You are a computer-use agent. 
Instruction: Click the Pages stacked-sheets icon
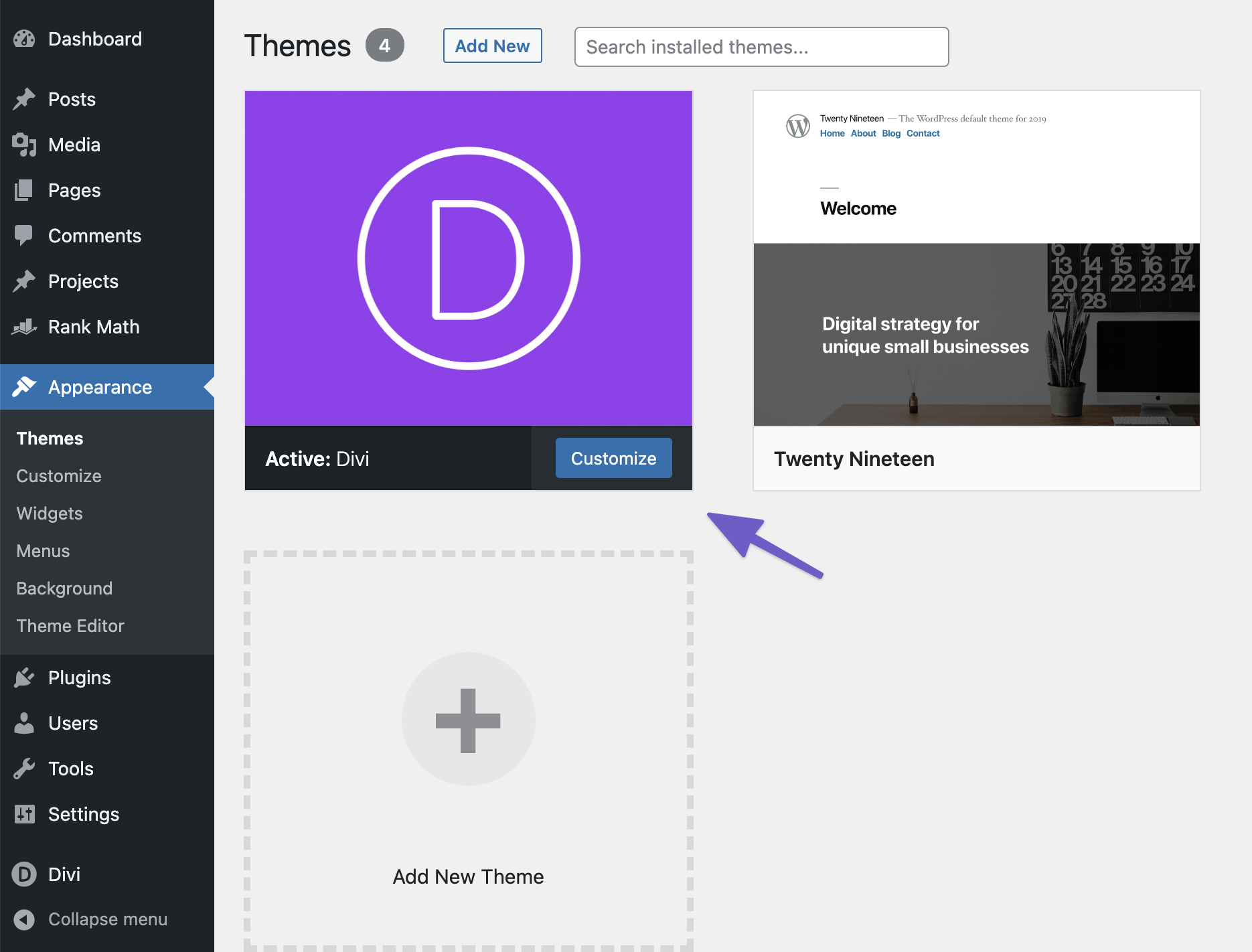tap(24, 190)
